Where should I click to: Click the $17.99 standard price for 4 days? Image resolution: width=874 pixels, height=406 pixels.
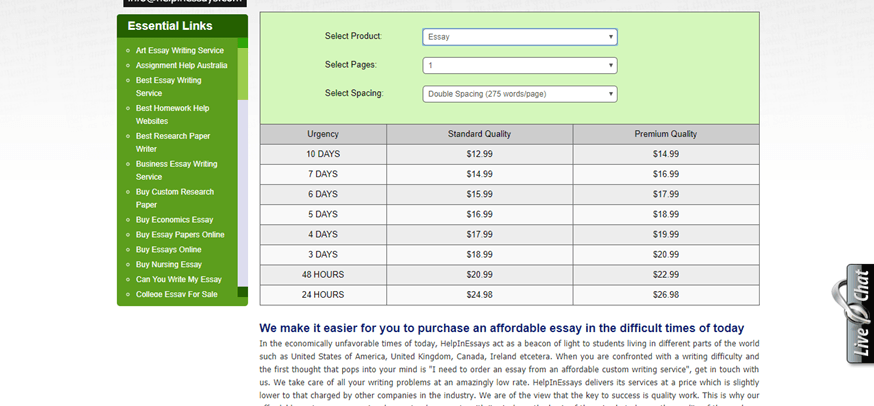pyautogui.click(x=479, y=235)
